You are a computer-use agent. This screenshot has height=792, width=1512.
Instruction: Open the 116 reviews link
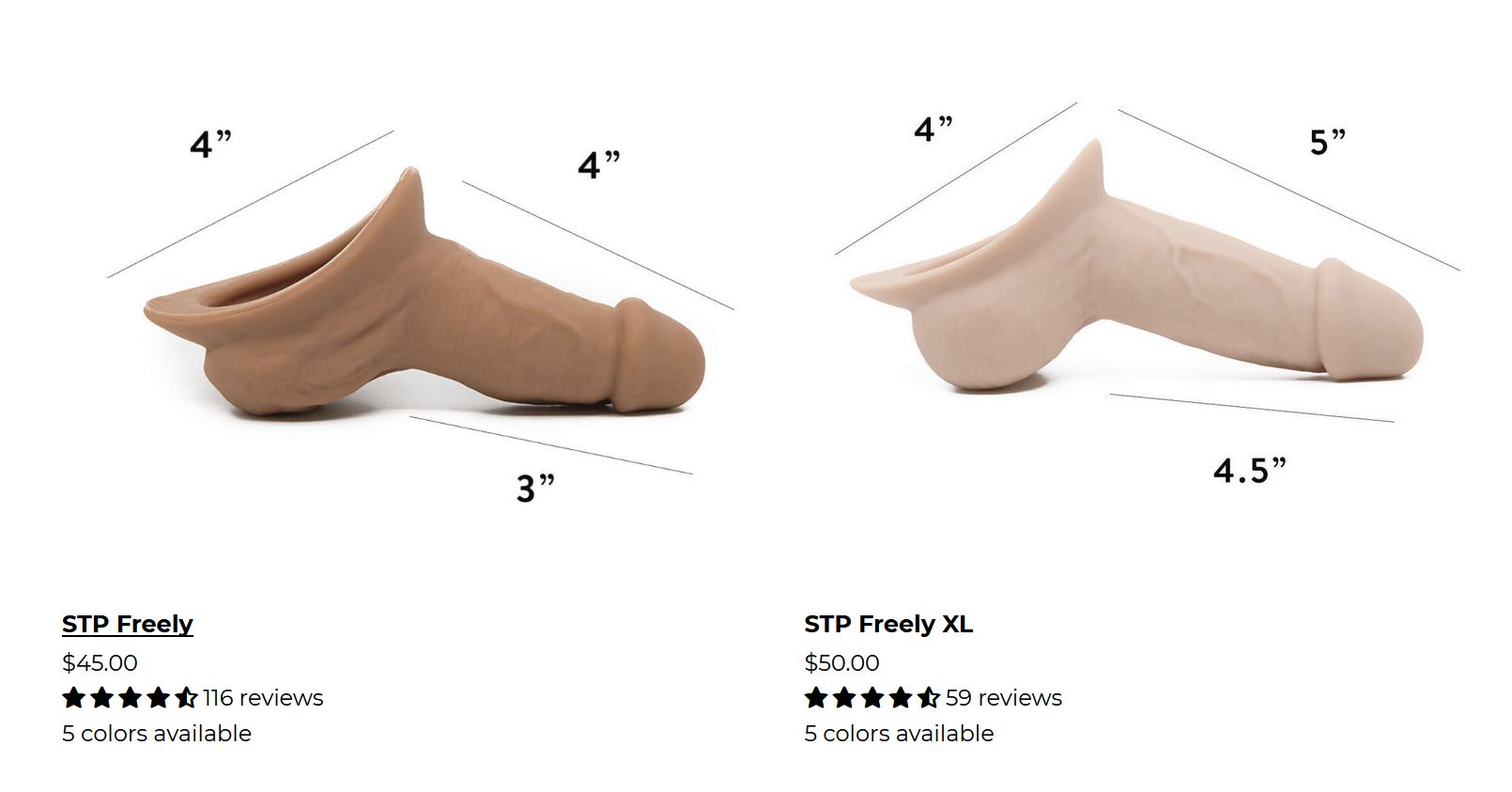[x=263, y=698]
